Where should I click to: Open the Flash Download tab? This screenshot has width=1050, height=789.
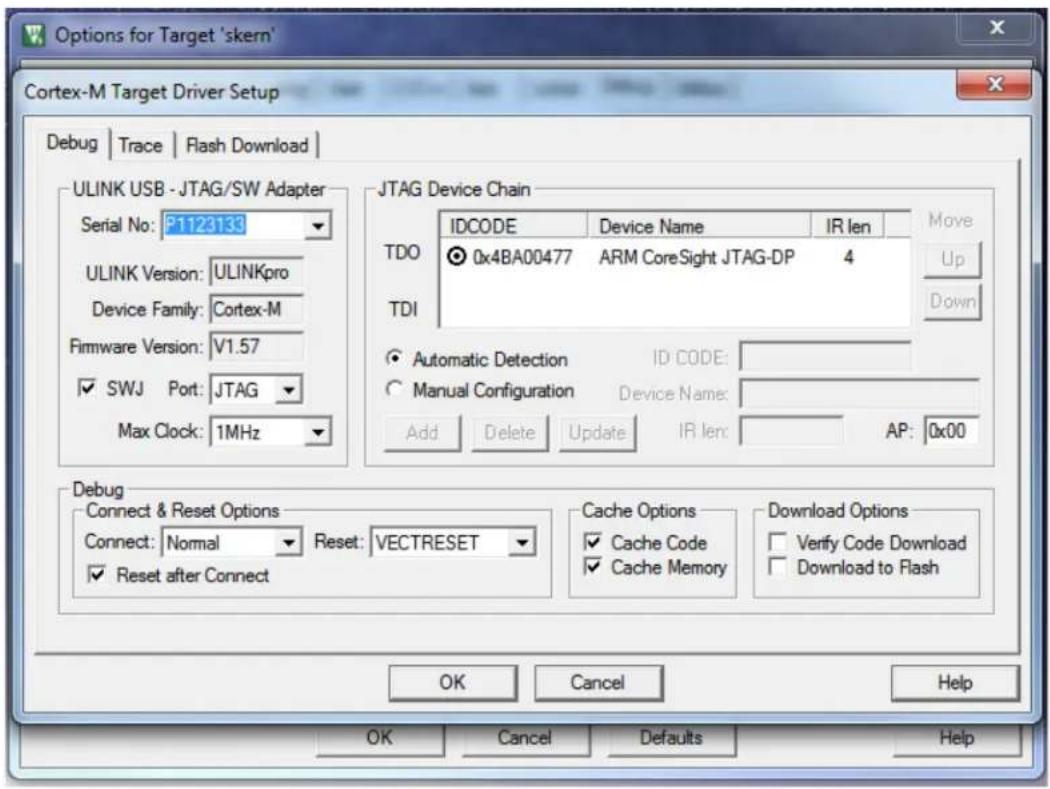pyautogui.click(x=247, y=145)
